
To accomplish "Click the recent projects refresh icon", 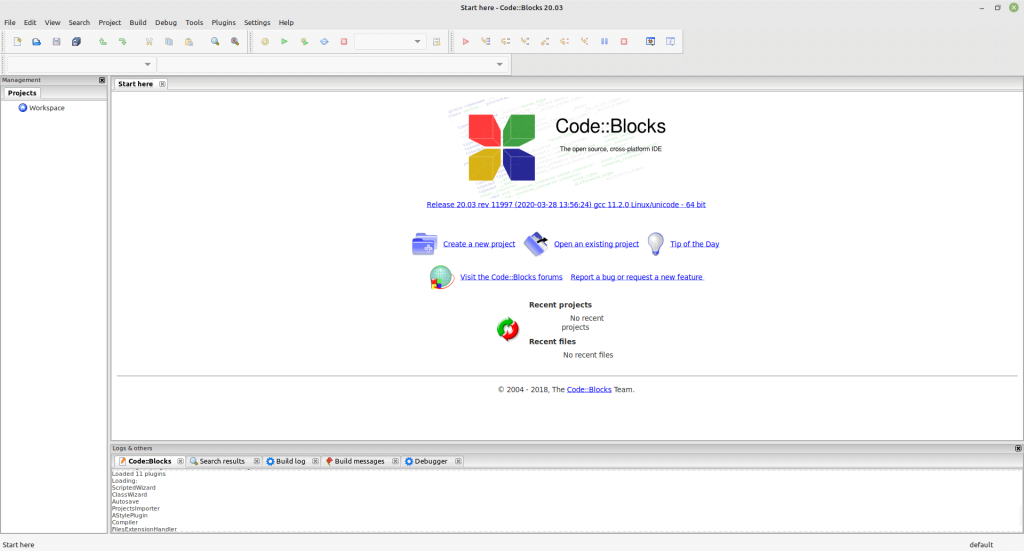I will coord(507,329).
